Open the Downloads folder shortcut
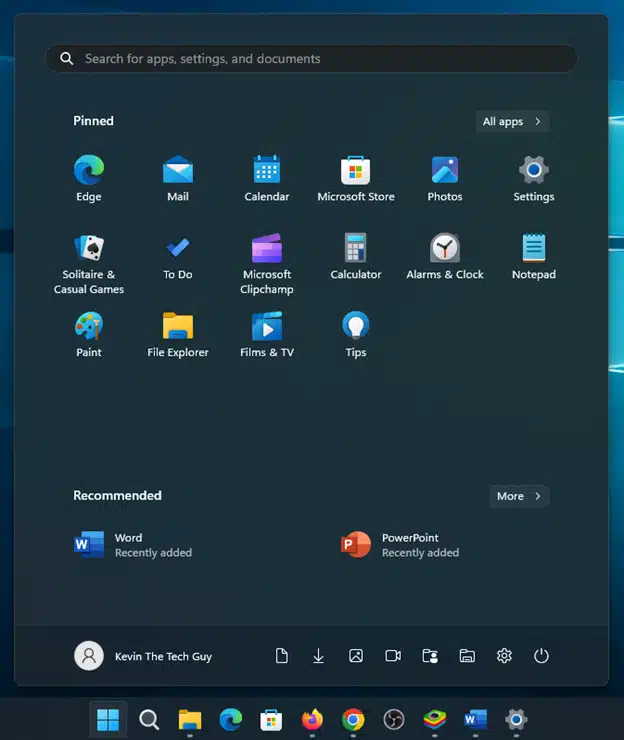 (319, 656)
